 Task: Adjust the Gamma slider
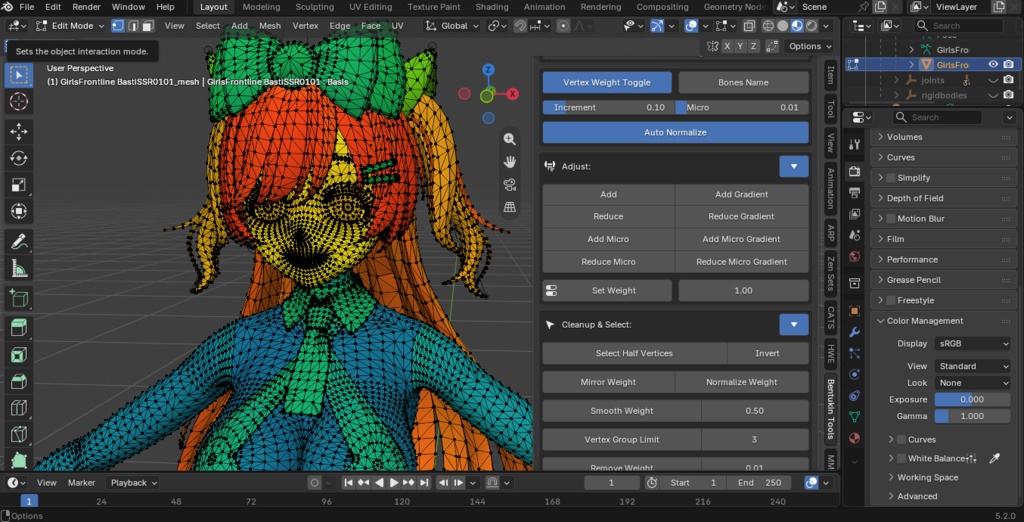(x=972, y=416)
